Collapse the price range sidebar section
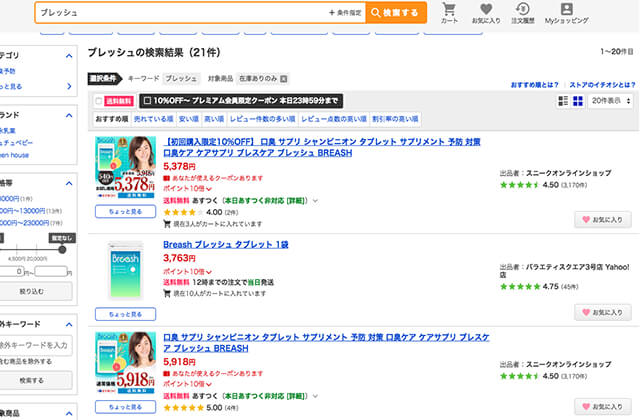The height and width of the screenshot is (420, 640). pos(69,183)
